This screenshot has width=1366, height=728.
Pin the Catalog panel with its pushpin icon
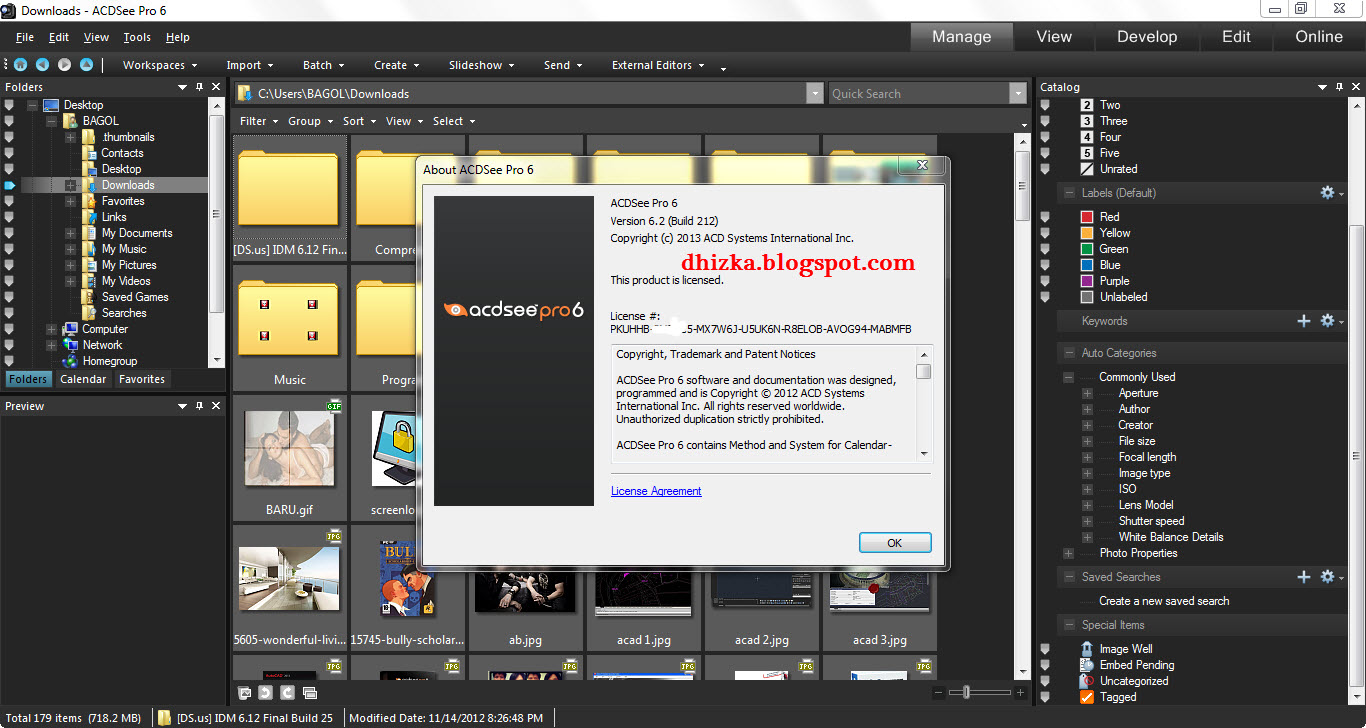(1340, 87)
